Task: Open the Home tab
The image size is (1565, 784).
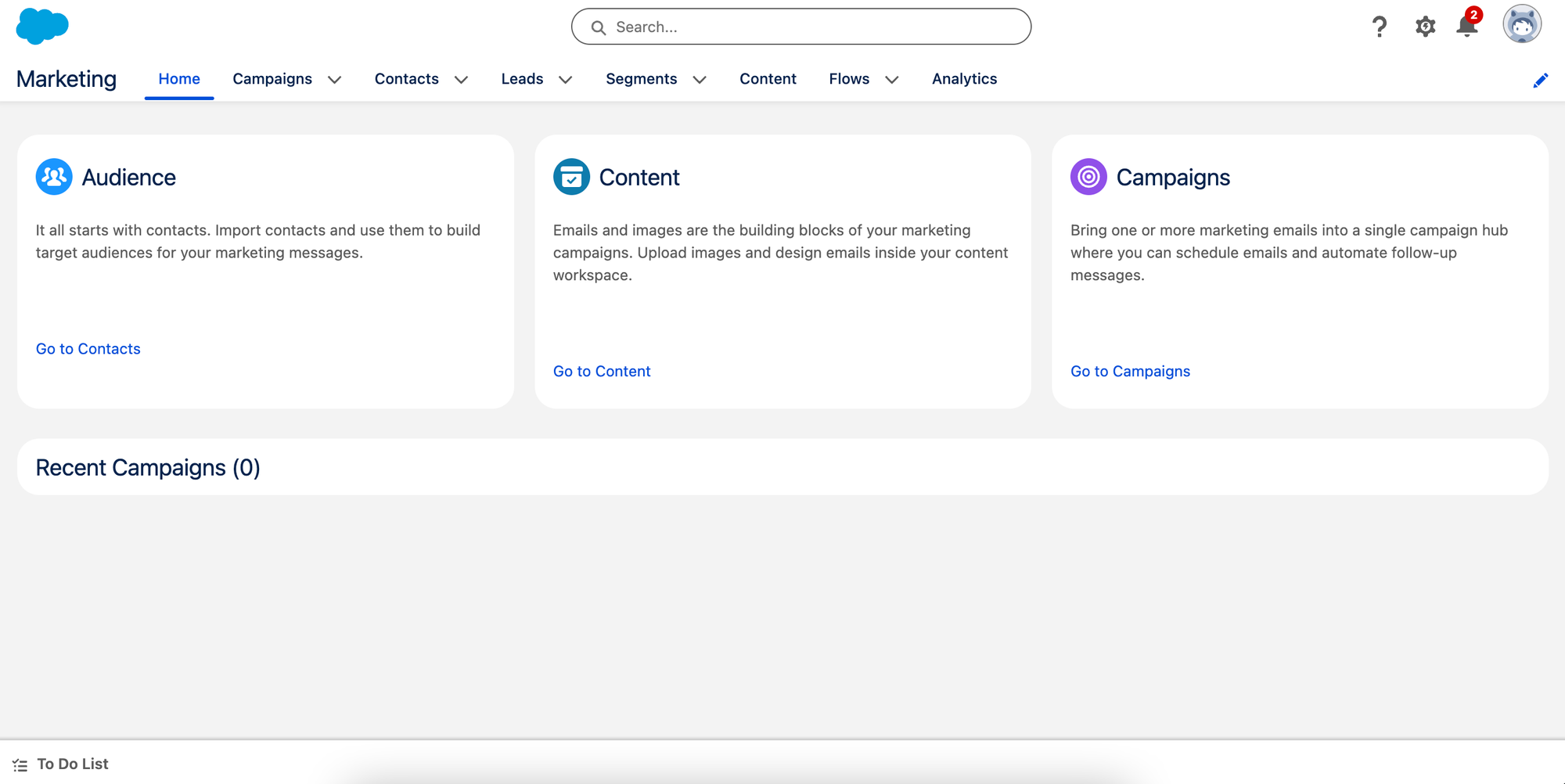Action: pos(178,78)
